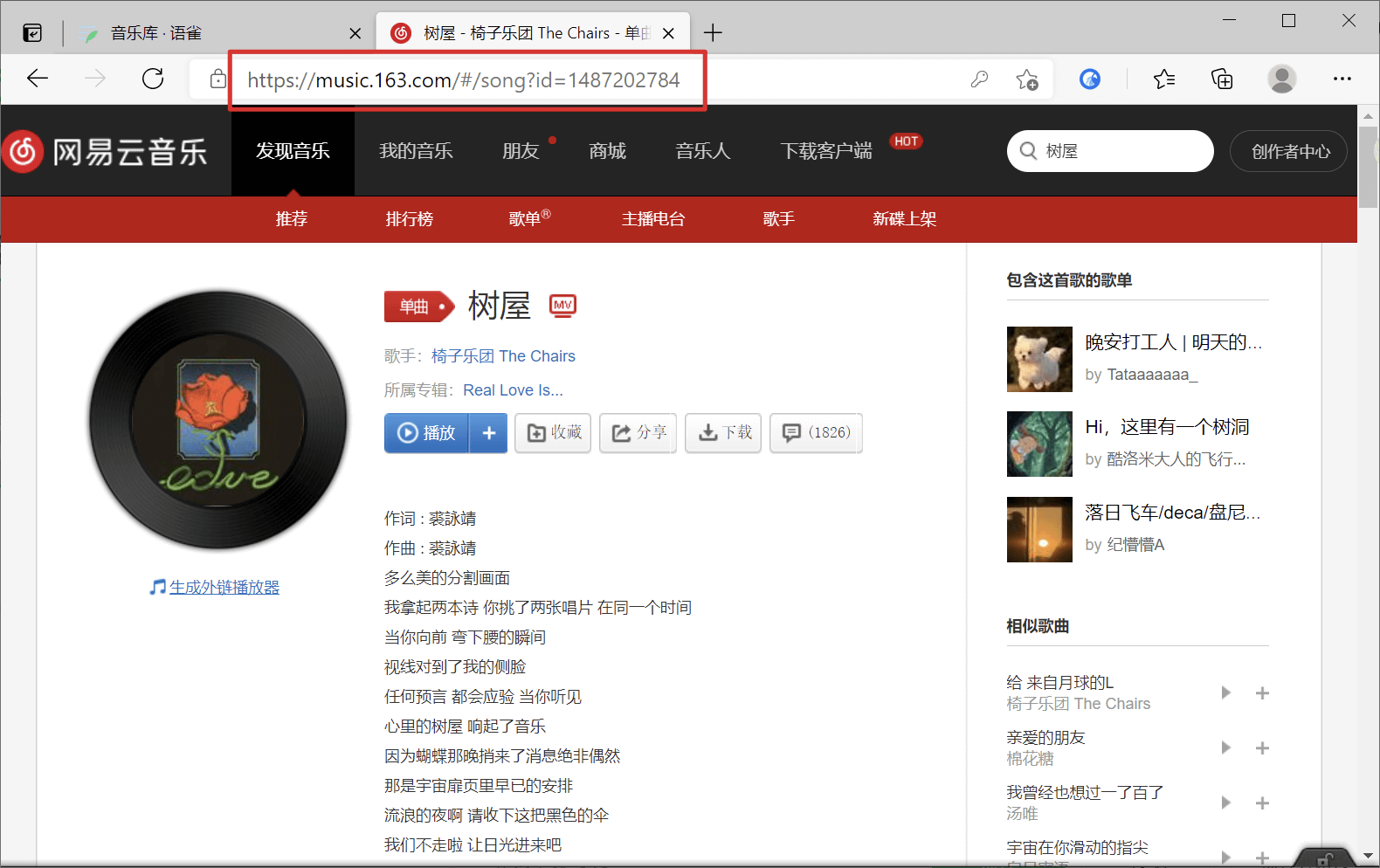Click the NetEase Cloud Music logo
This screenshot has width=1380, height=868.
tap(105, 152)
